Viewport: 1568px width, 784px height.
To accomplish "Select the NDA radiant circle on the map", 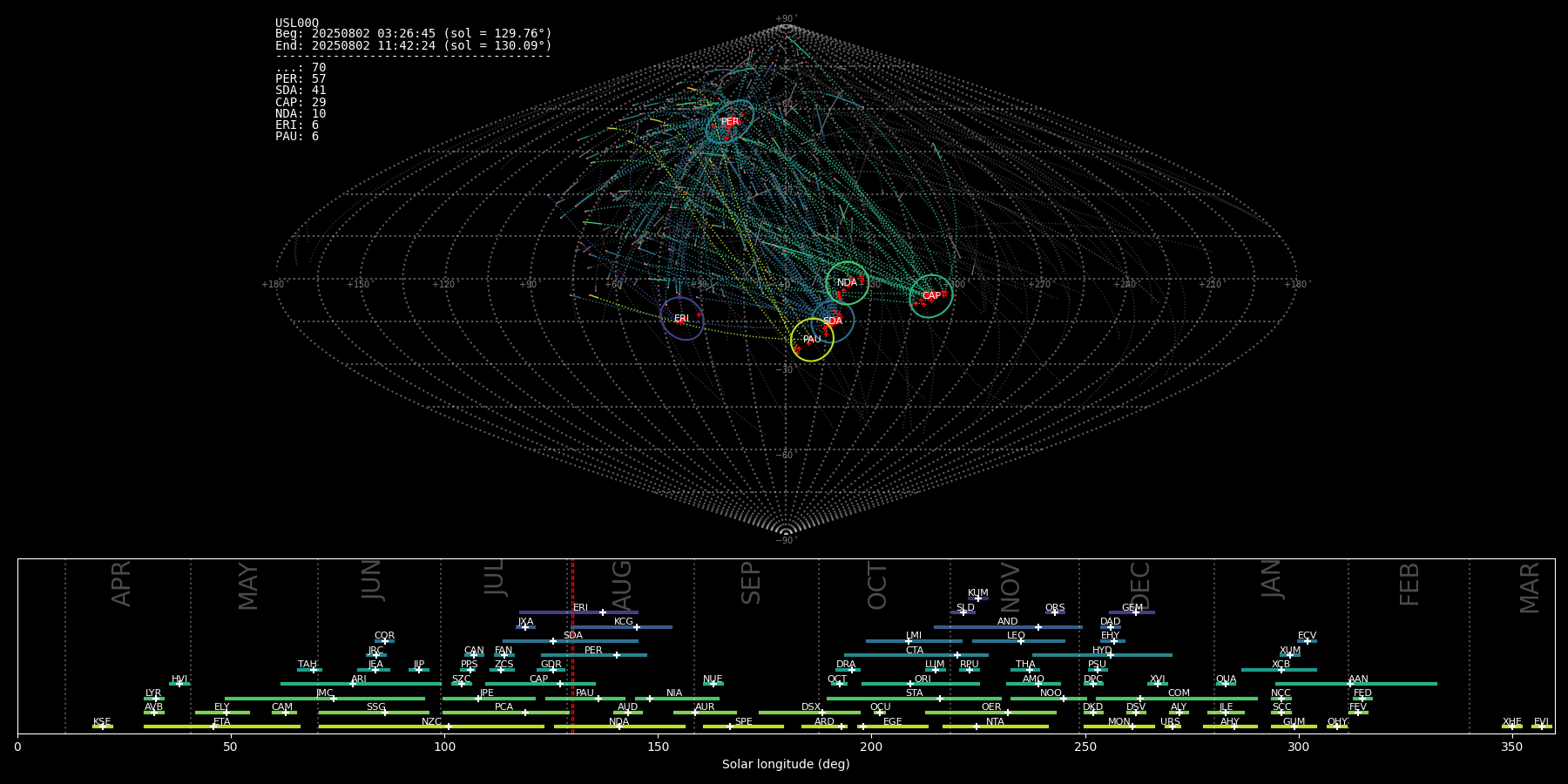I will [847, 282].
